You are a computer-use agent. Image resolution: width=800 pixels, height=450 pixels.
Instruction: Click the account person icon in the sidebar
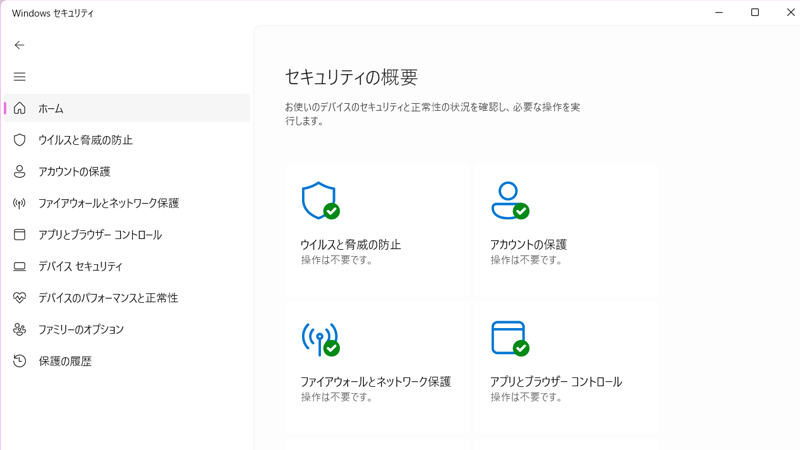point(19,171)
